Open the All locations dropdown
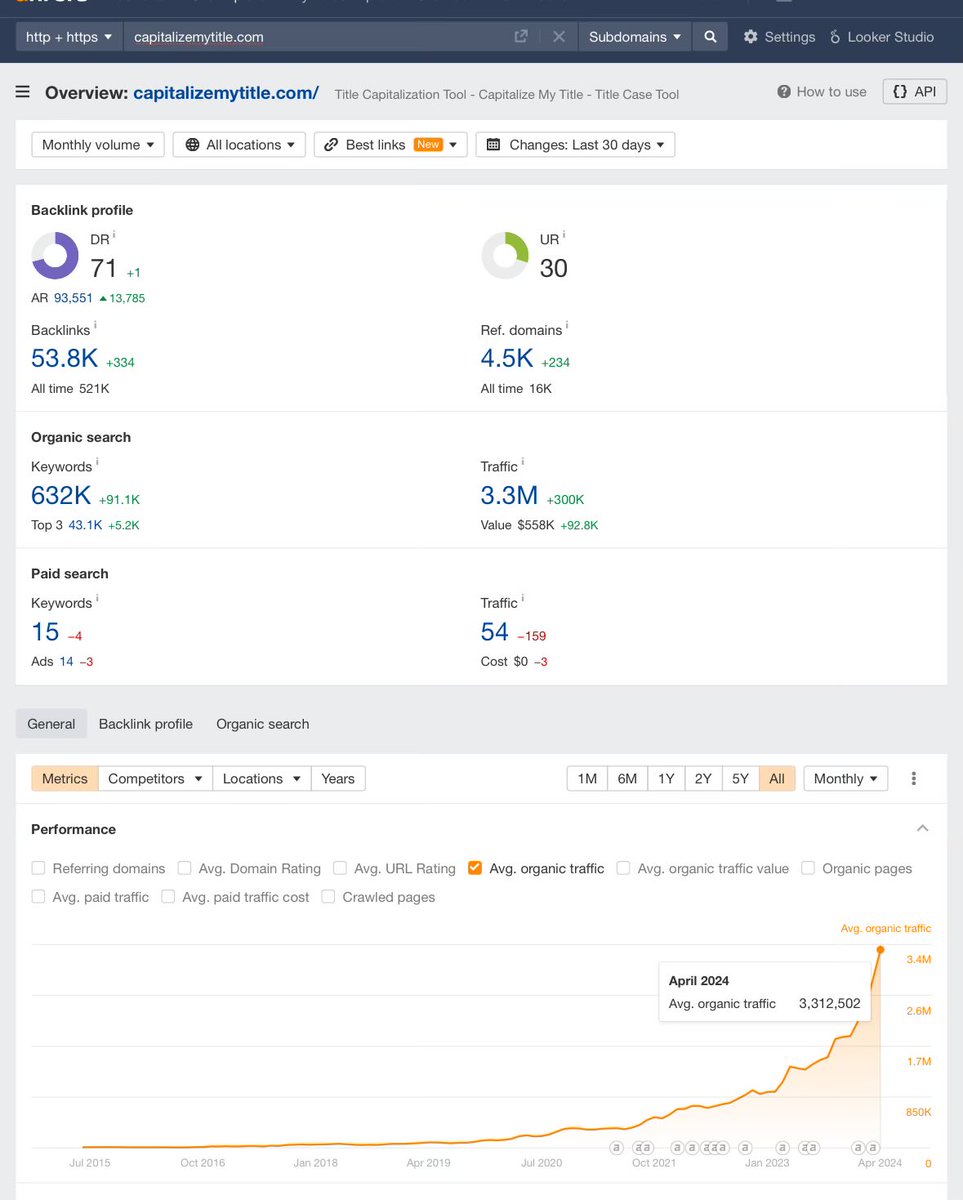 click(239, 145)
